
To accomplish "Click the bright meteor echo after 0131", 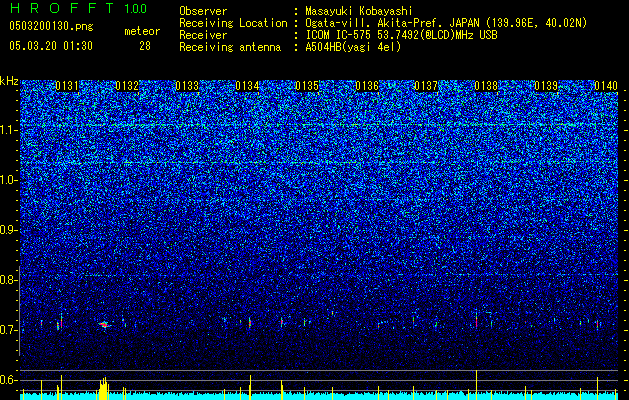I will pos(105,324).
